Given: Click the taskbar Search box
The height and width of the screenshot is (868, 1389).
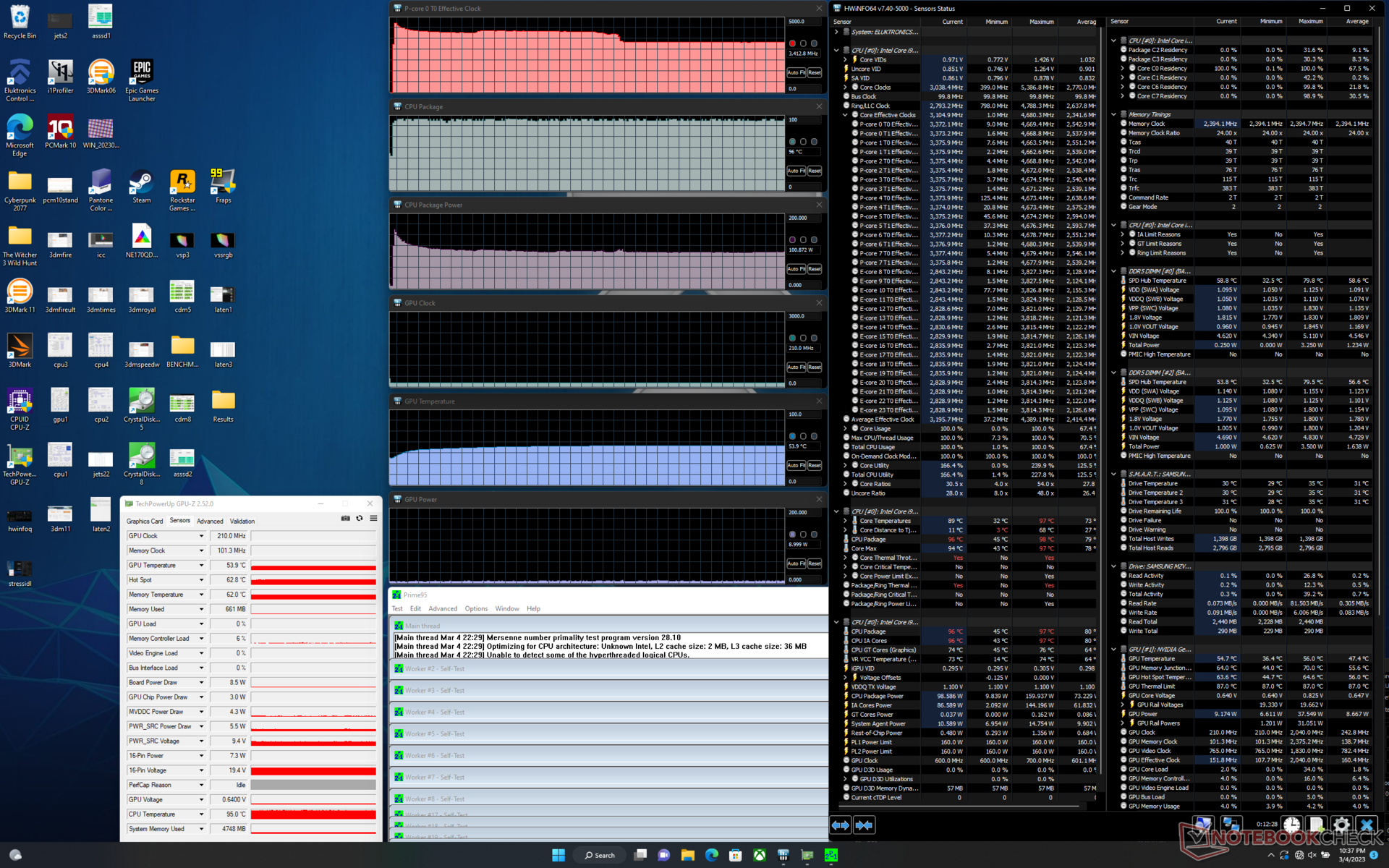Looking at the screenshot, I should pos(600,855).
